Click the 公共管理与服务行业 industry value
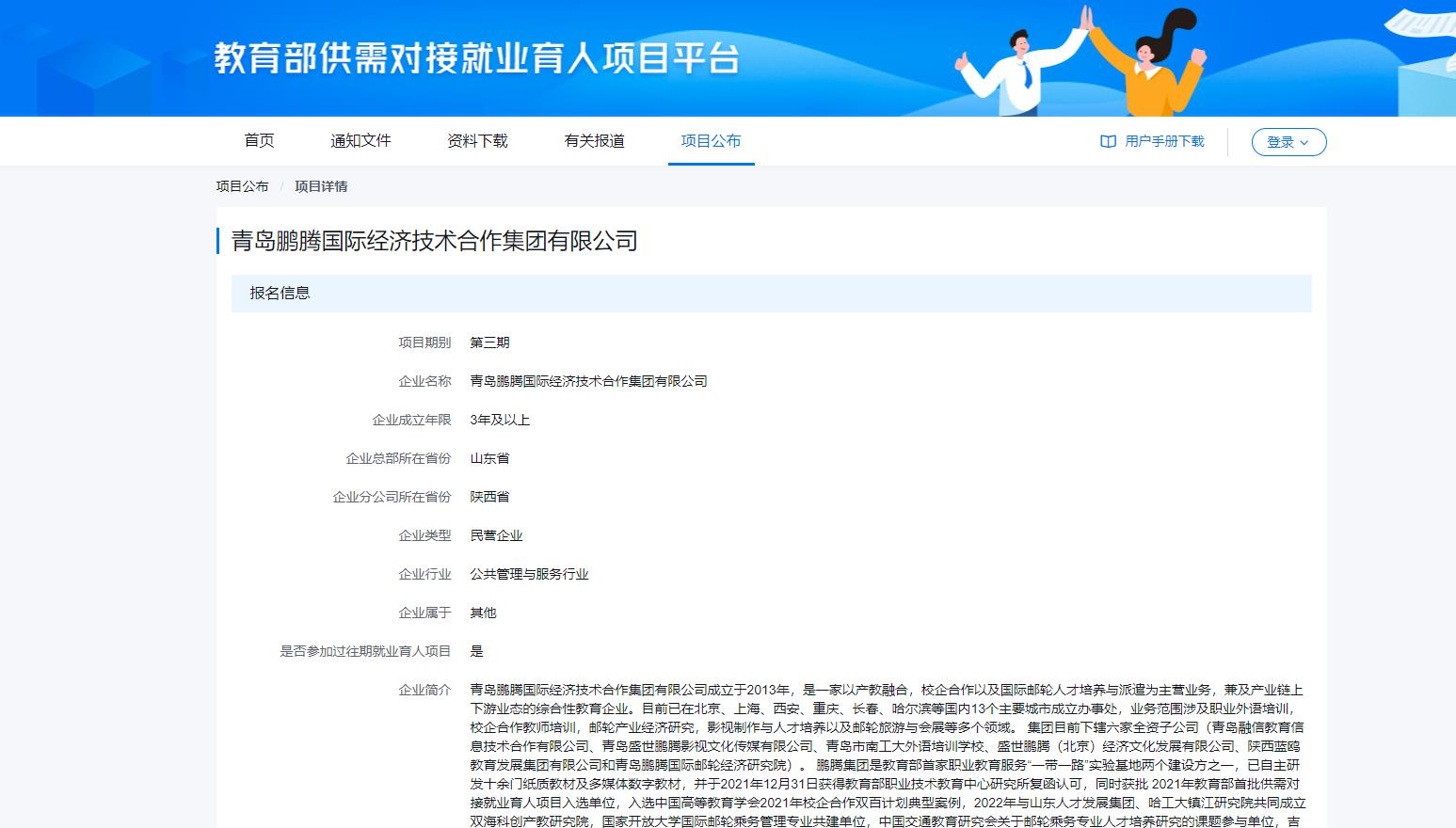 [529, 574]
